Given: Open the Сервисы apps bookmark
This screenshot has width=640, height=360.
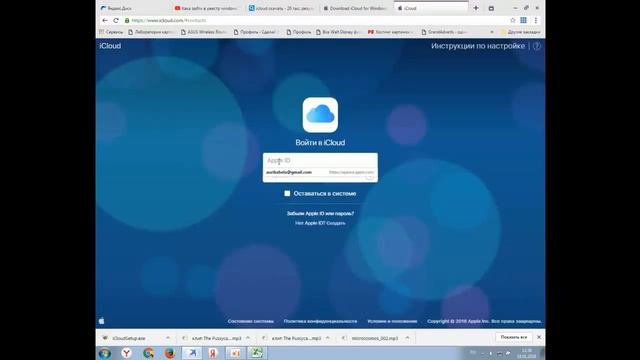Looking at the screenshot, I should [111, 32].
